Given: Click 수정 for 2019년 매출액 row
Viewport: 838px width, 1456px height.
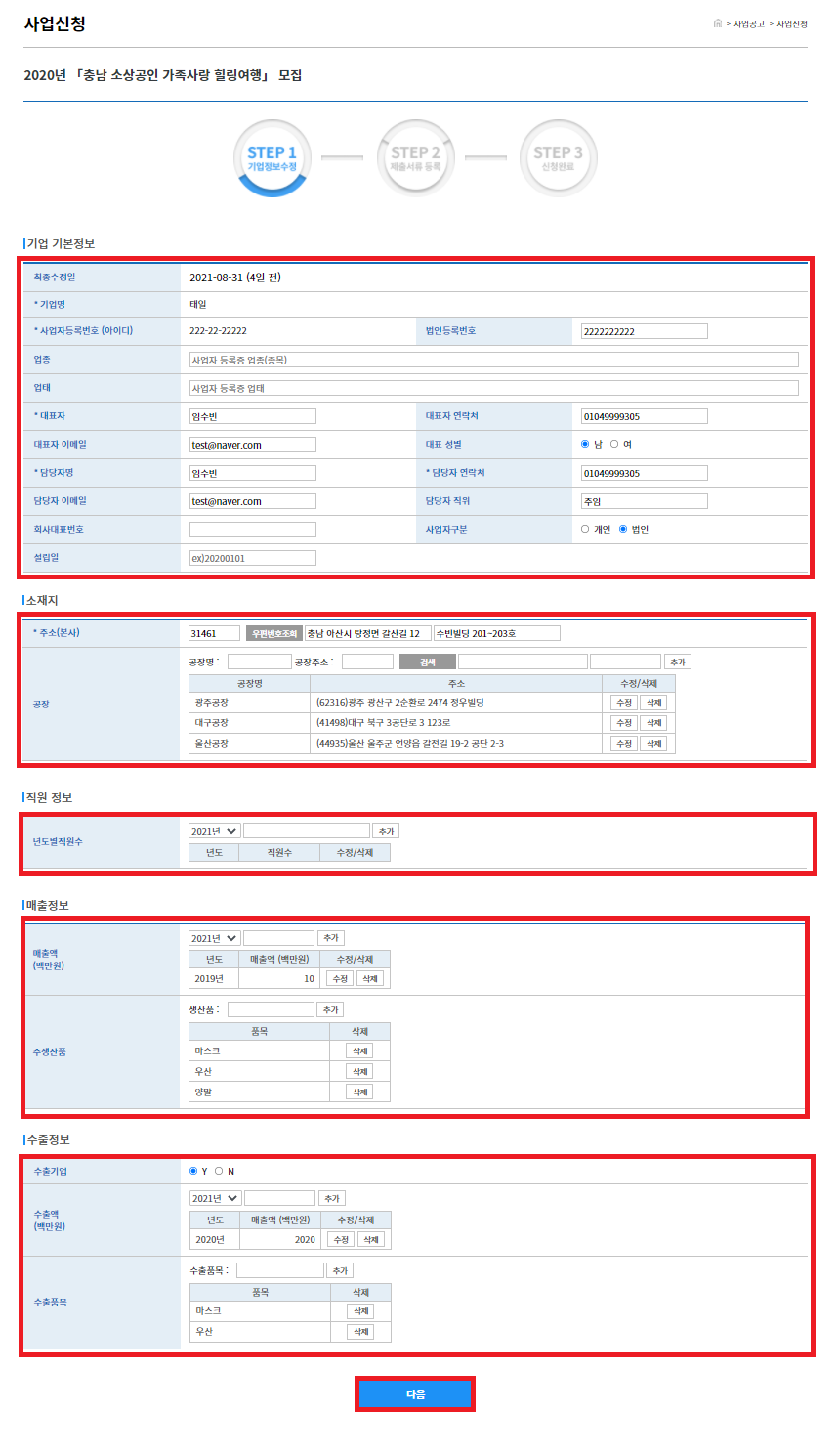Looking at the screenshot, I should 340,978.
